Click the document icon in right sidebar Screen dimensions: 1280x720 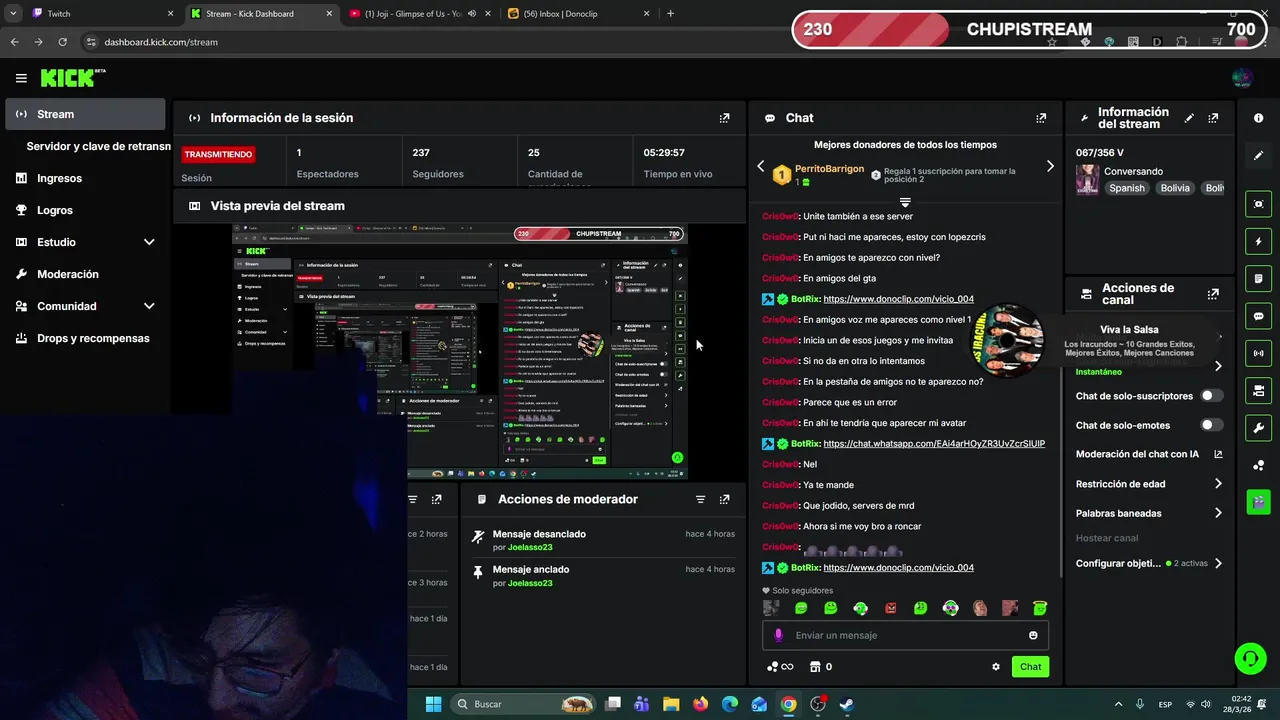pos(1258,278)
